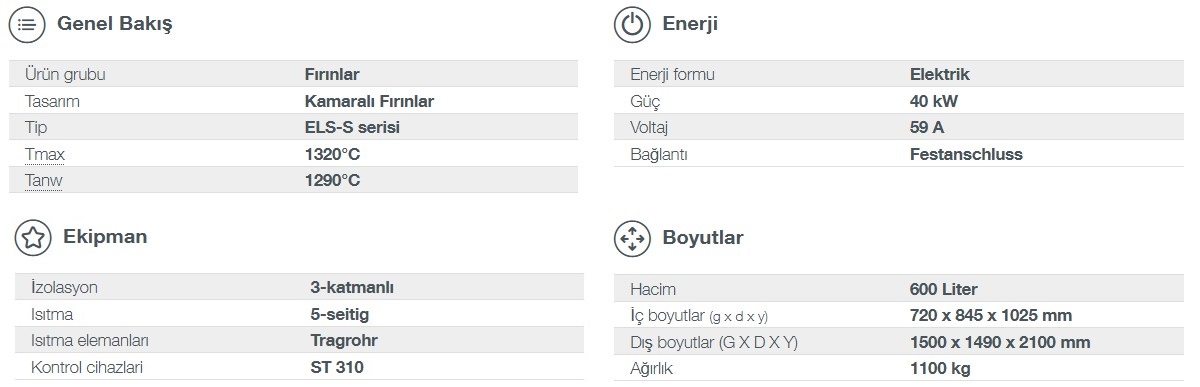This screenshot has height=387, width=1200.
Task: Click the Enerji power icon
Action: coord(632,26)
